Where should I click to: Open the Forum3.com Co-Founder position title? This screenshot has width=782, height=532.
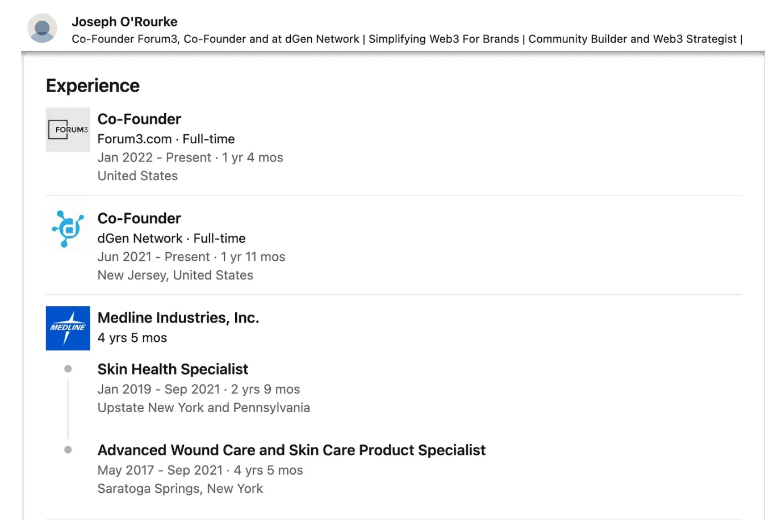tap(139, 119)
